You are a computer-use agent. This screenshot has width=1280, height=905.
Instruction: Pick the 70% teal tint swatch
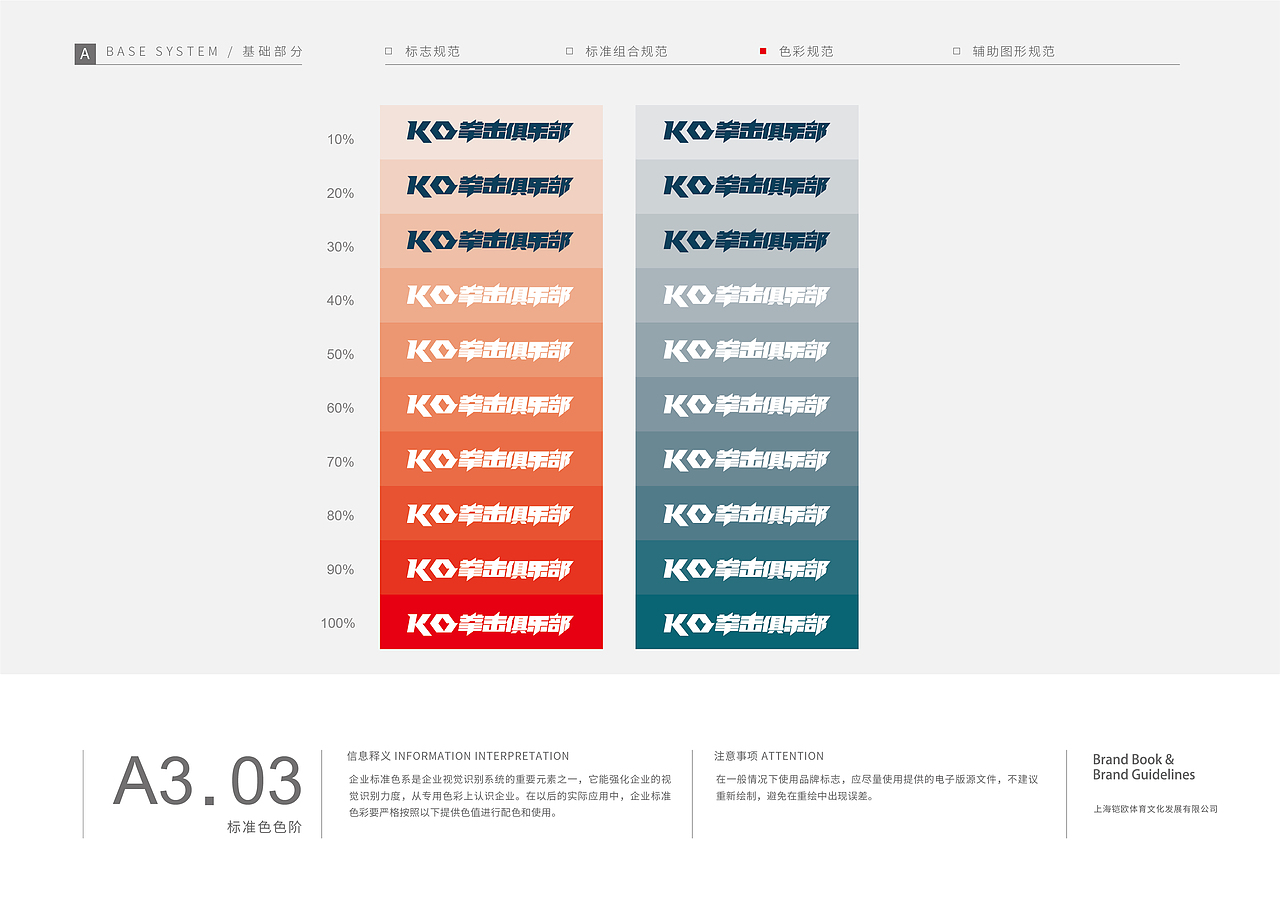coord(747,459)
